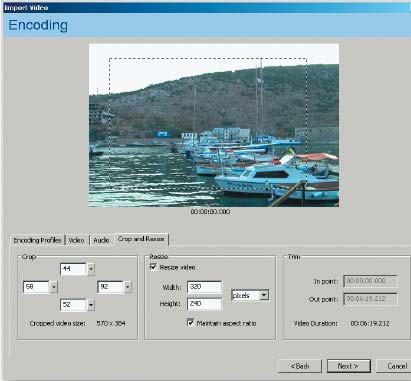
Task: Click the cropped video size value 570 x 384
Action: tap(111, 323)
